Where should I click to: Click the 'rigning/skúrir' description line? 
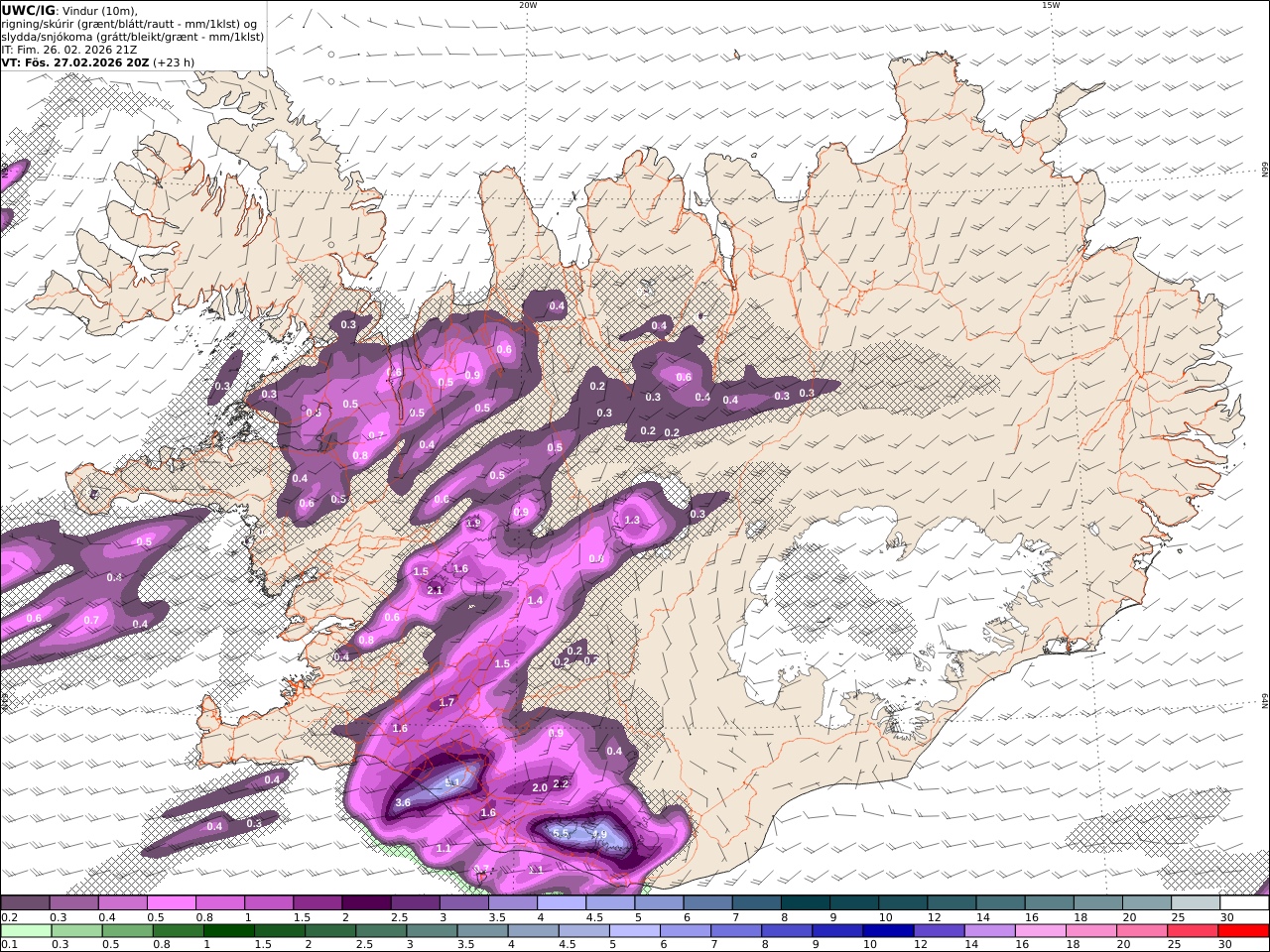[x=131, y=23]
